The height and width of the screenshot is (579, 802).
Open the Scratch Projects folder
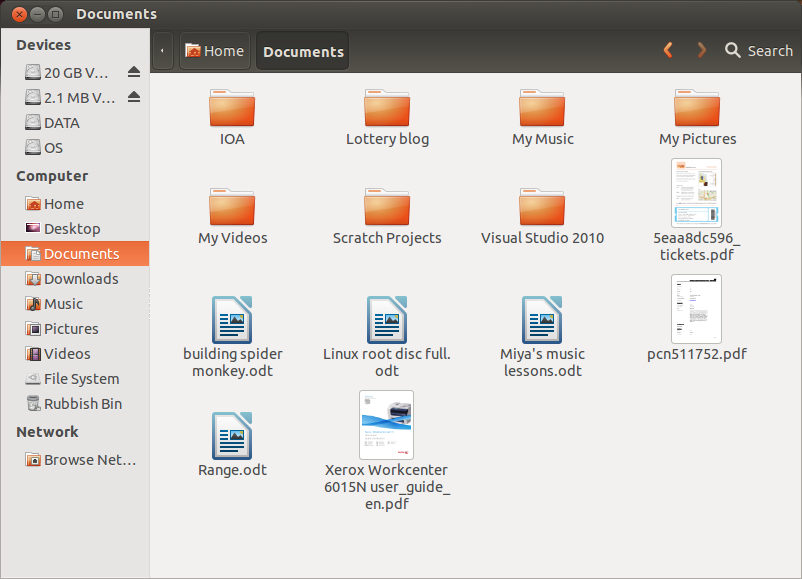(387, 207)
